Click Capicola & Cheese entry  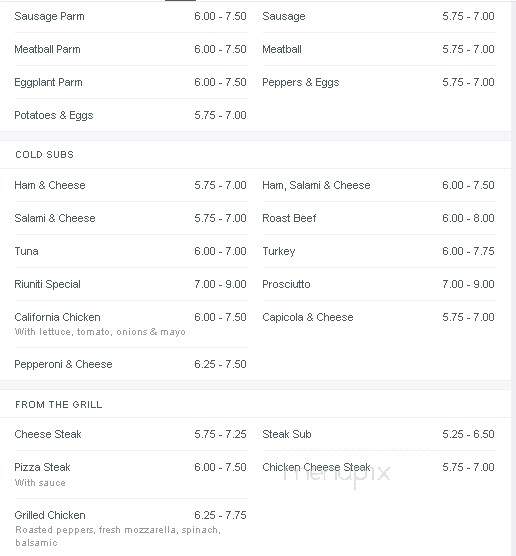[379, 317]
